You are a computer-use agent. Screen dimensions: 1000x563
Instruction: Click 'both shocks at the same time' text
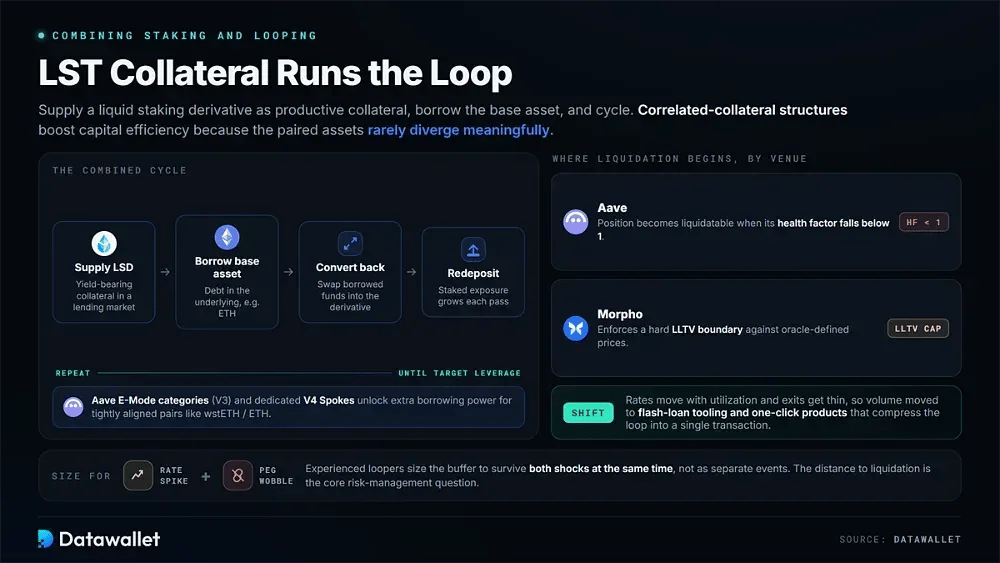tap(601, 469)
